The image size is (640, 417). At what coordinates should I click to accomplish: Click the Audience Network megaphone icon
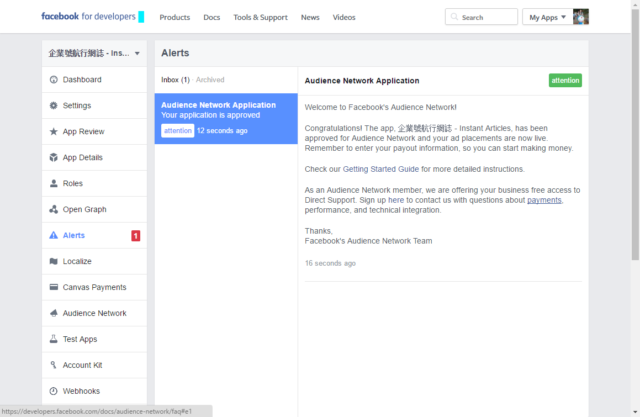point(53,313)
